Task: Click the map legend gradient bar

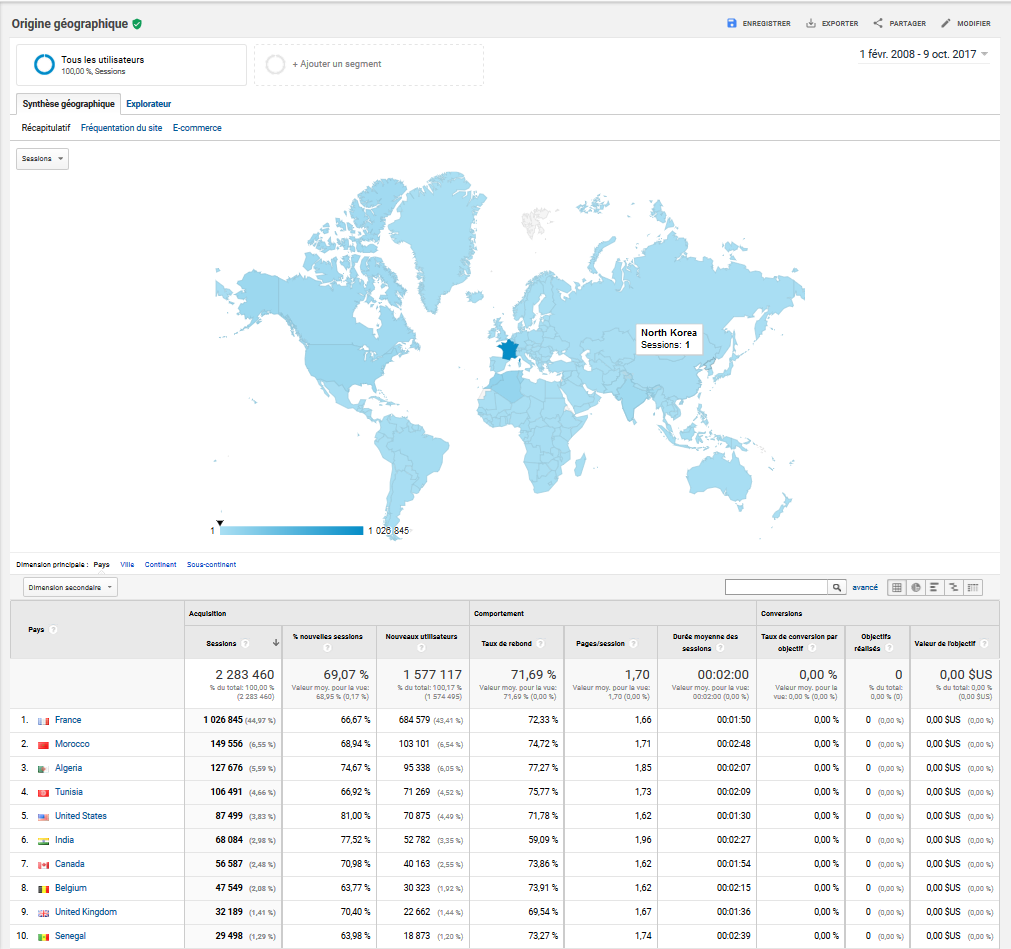Action: pos(291,530)
